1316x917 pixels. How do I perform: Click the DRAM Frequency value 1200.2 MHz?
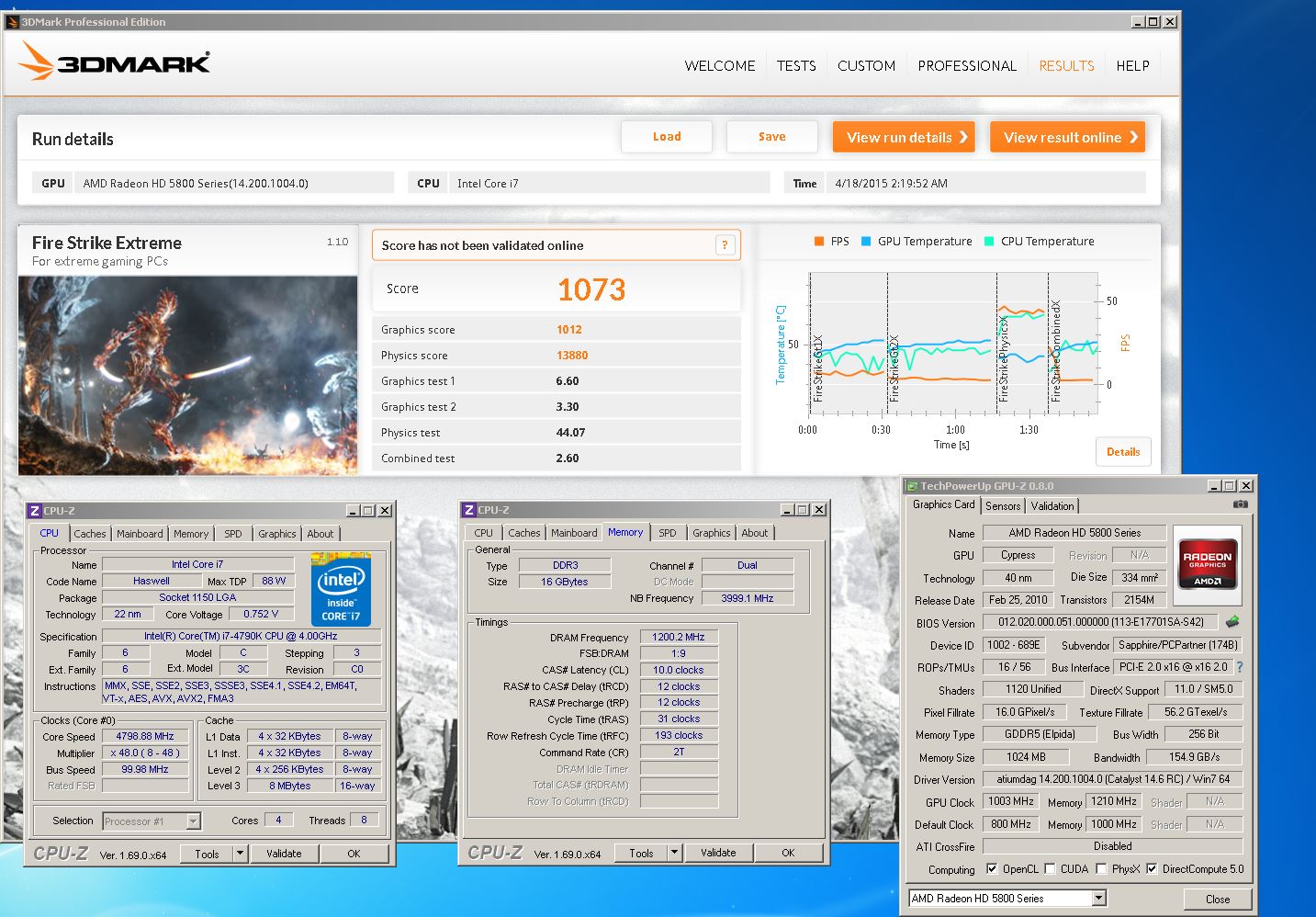click(679, 637)
